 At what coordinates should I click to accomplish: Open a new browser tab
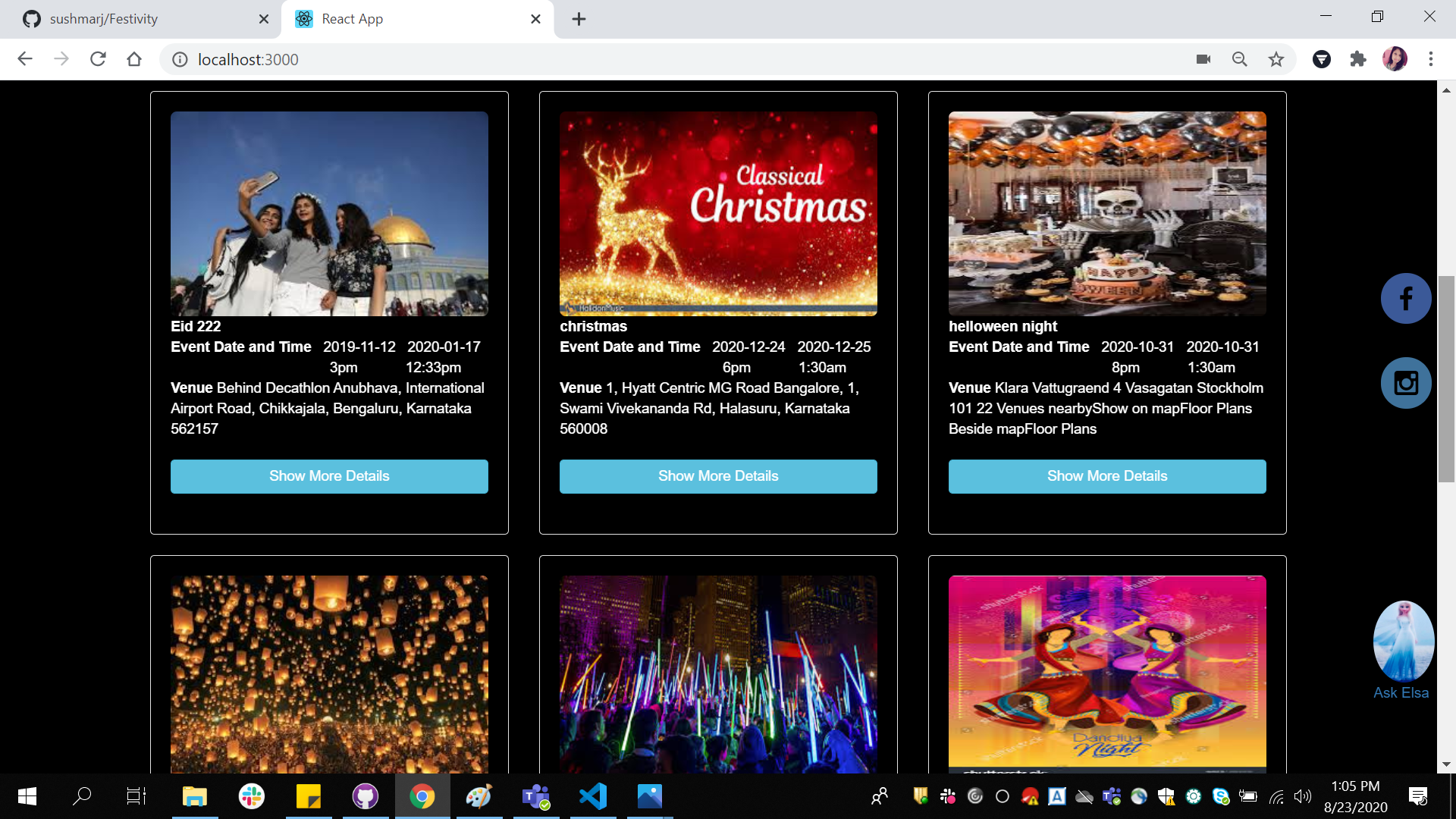coord(579,19)
